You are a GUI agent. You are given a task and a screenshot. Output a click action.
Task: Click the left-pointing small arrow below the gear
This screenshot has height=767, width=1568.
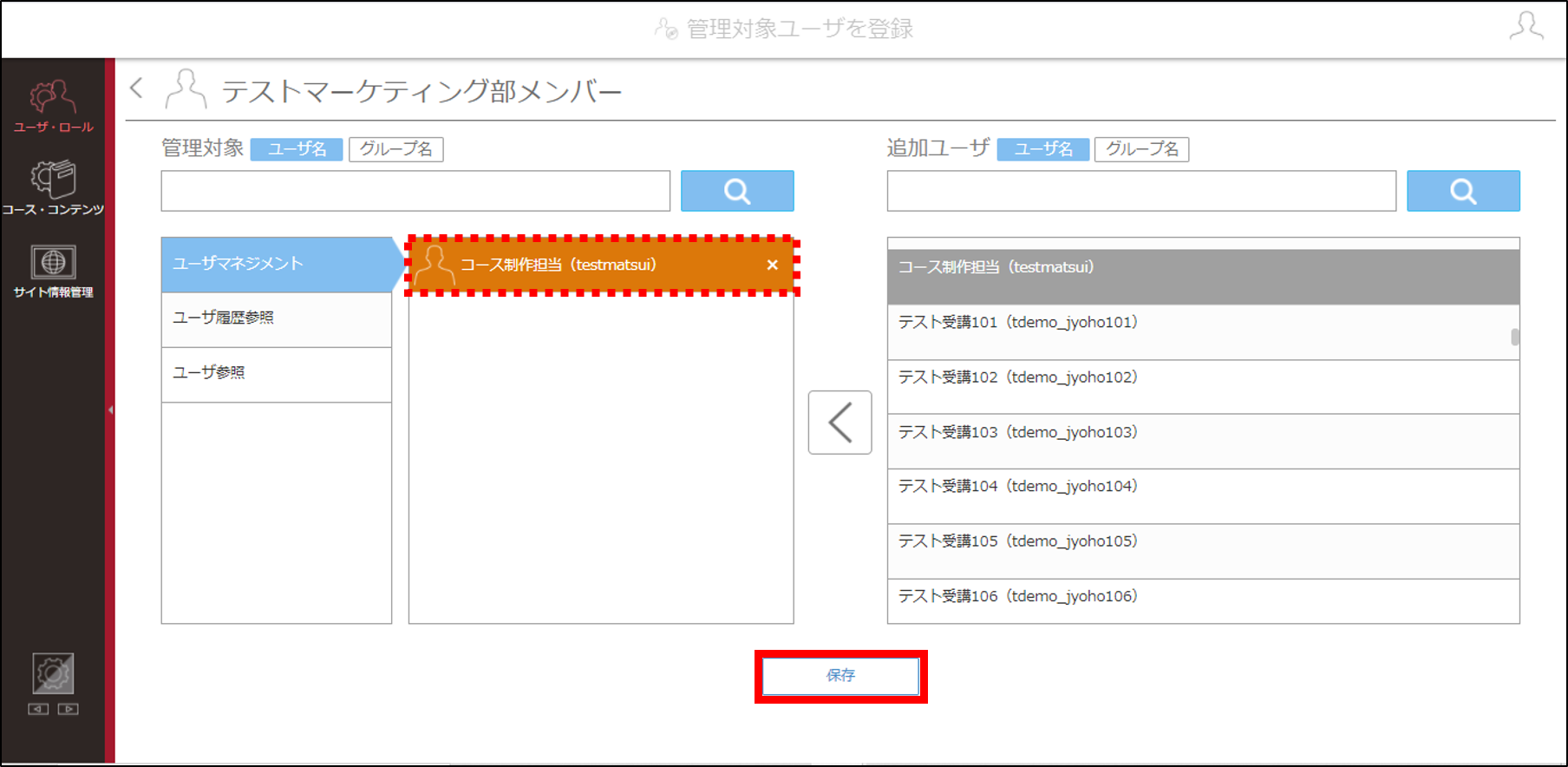[x=38, y=709]
